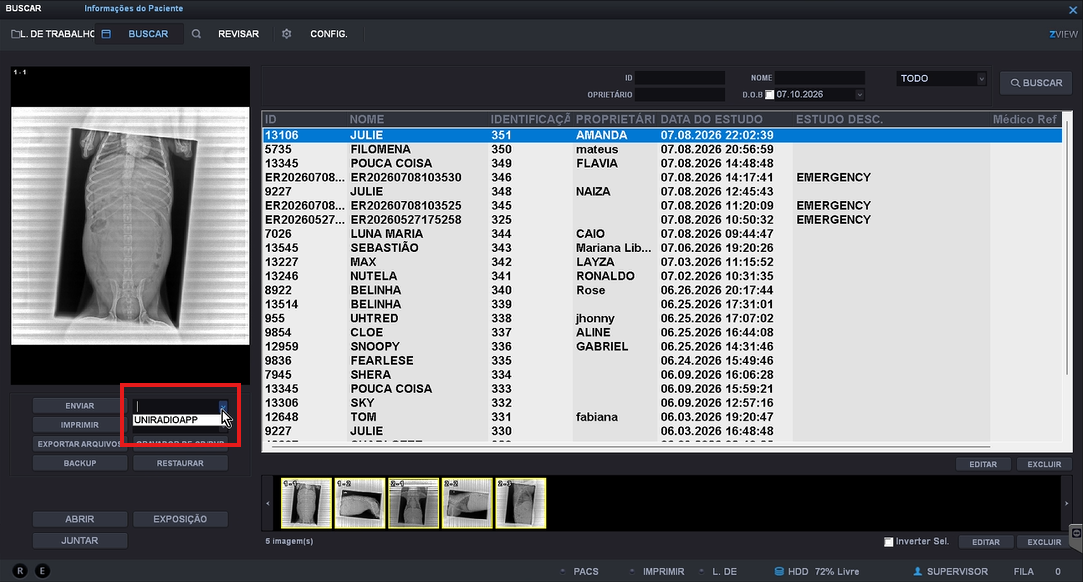Click the ENVIAR button

point(80,406)
